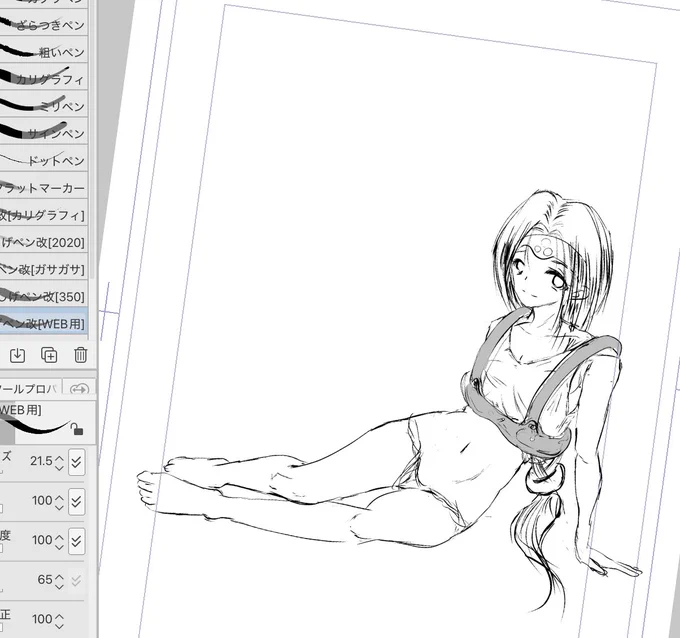The height and width of the screenshot is (638, 680).
Task: Click the 65 value field
Action: pos(45,579)
